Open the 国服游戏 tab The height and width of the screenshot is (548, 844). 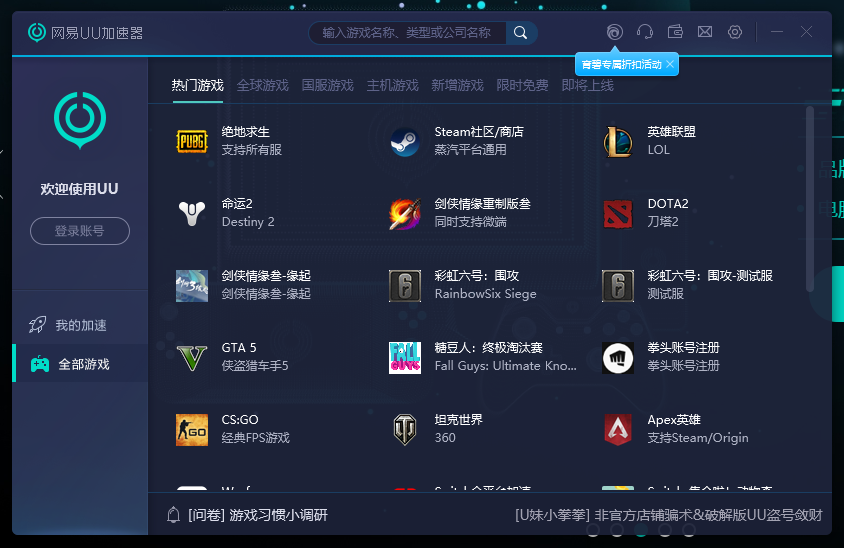327,85
